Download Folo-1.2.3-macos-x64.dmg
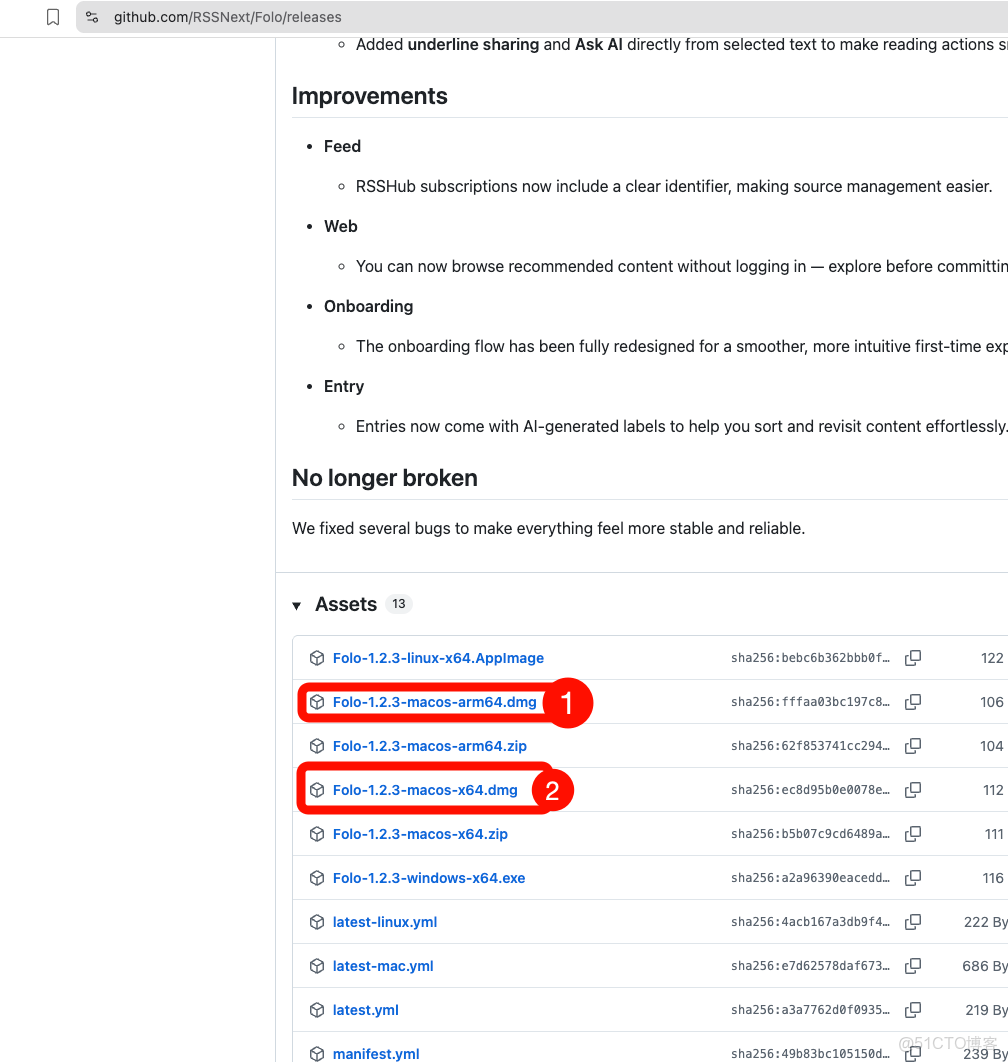 425,790
